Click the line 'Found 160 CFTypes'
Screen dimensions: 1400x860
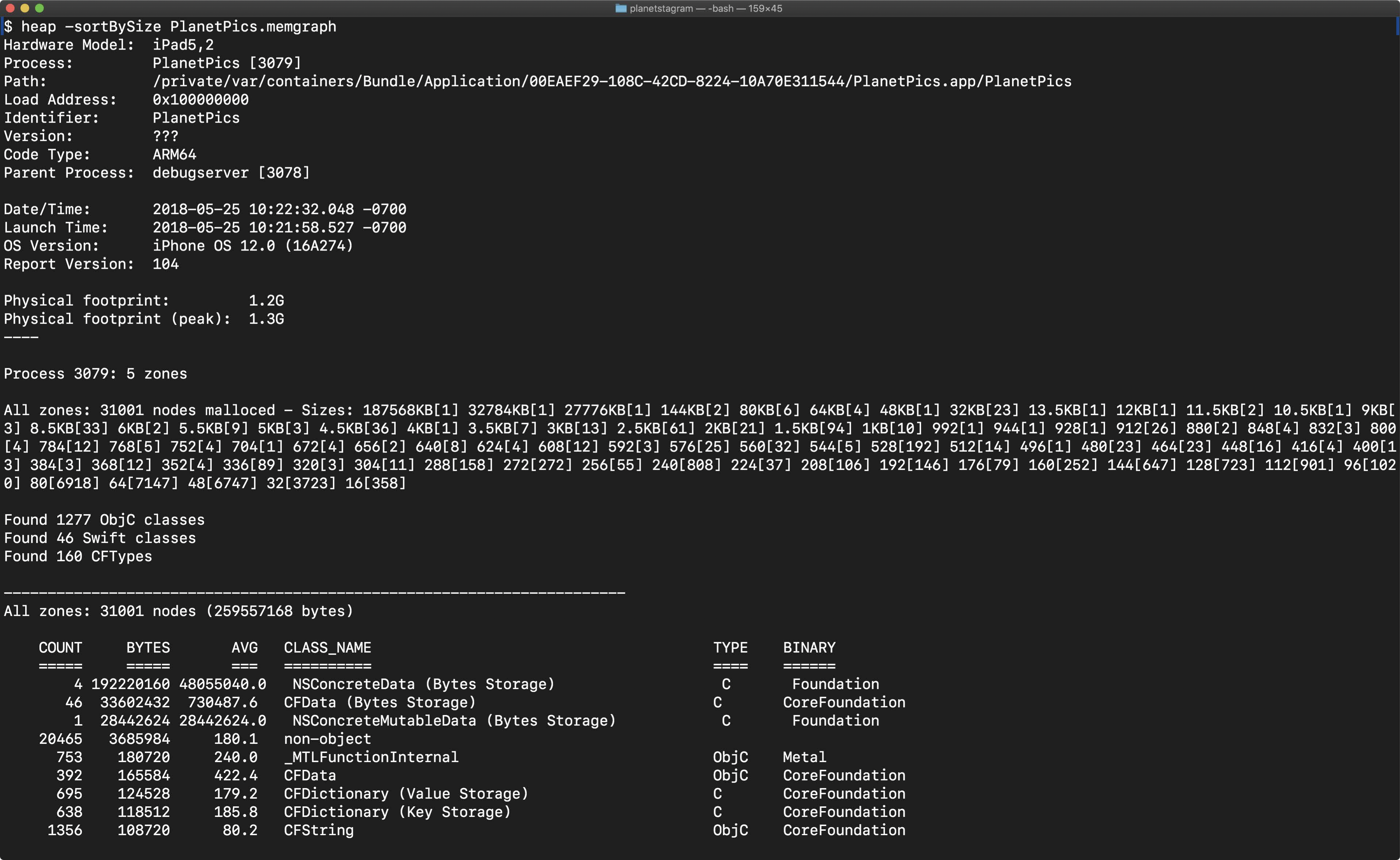78,556
